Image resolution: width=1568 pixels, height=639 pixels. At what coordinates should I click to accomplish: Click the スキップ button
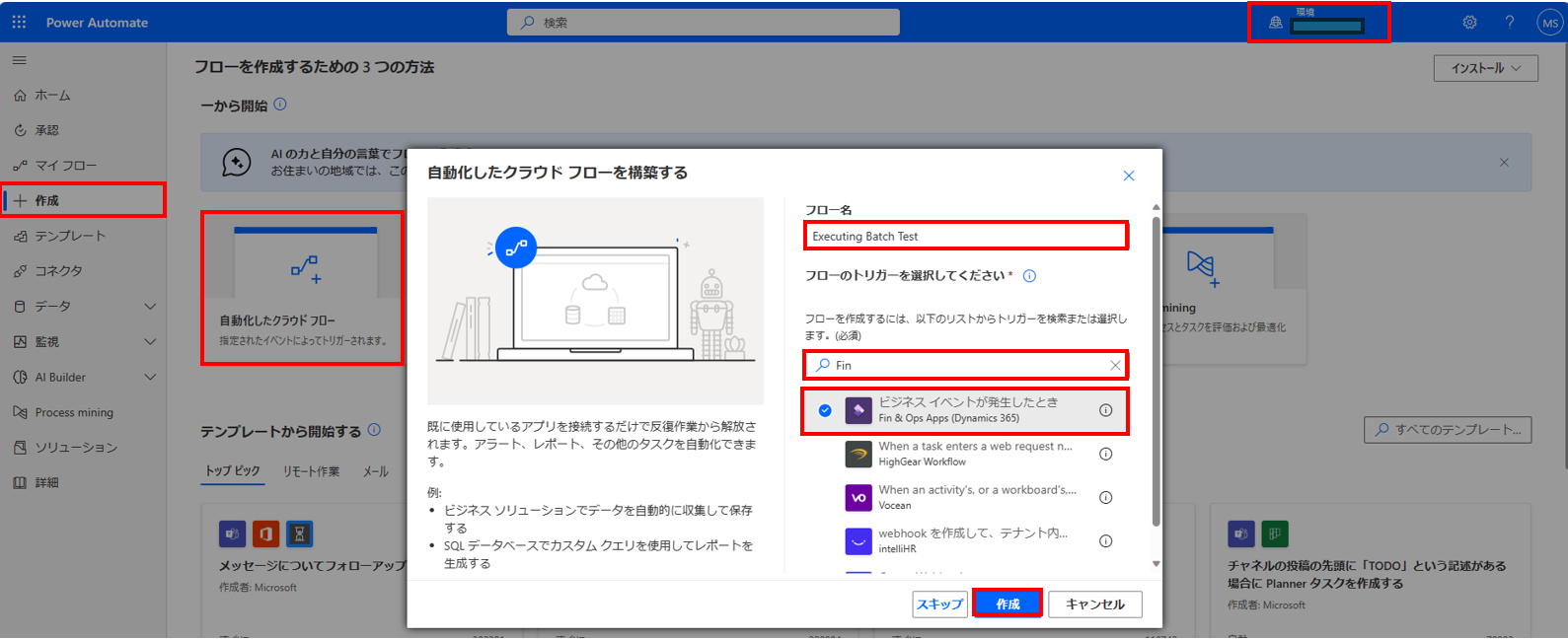tap(939, 603)
